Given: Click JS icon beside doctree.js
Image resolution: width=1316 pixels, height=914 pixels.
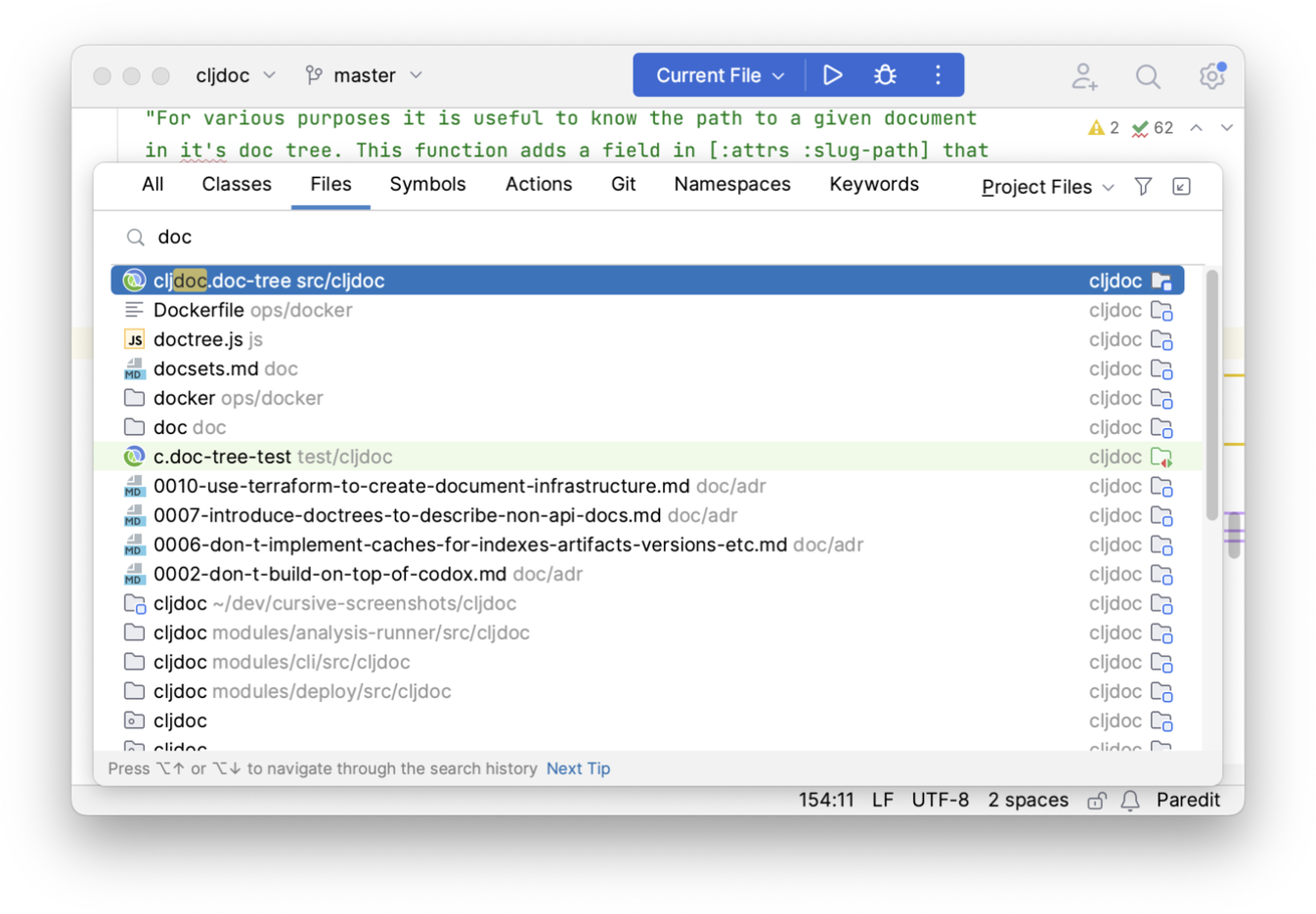Looking at the screenshot, I should click(134, 339).
